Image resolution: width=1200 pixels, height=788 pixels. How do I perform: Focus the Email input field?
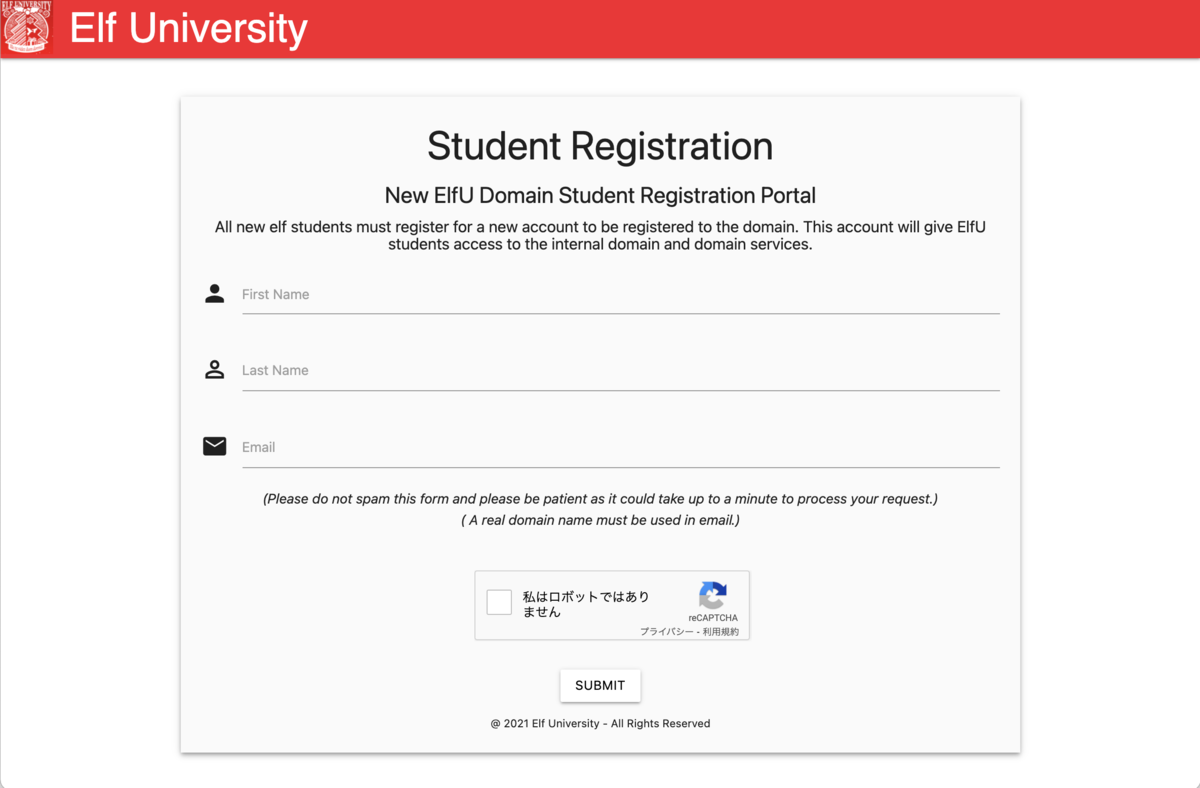pyautogui.click(x=621, y=448)
